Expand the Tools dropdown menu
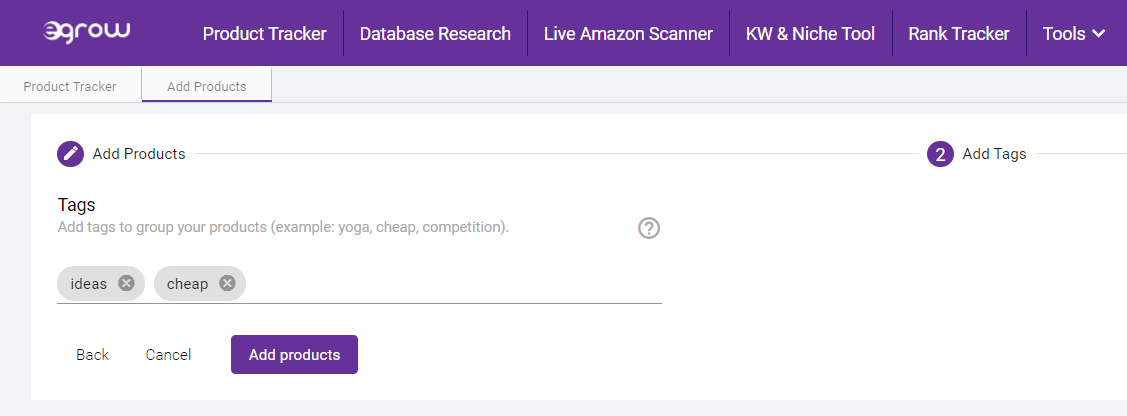The height and width of the screenshot is (416, 1127). click(x=1074, y=33)
